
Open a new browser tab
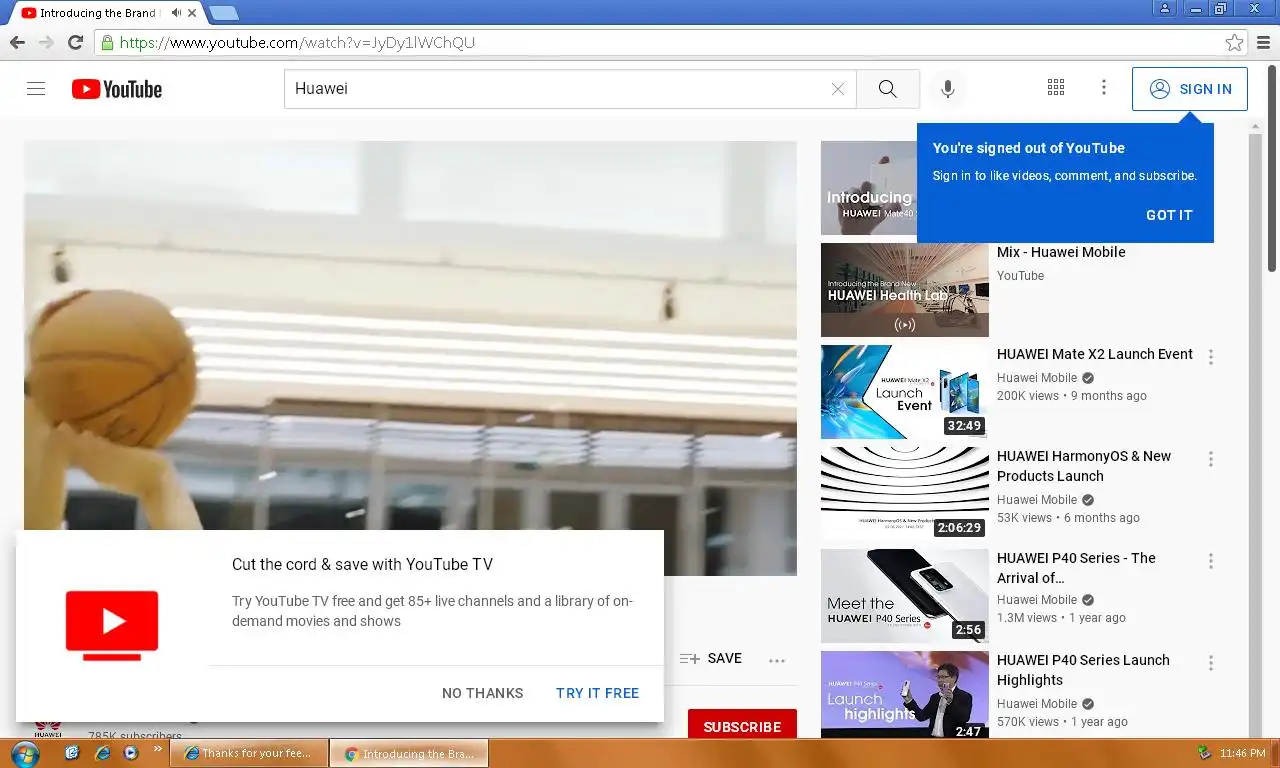tap(223, 13)
